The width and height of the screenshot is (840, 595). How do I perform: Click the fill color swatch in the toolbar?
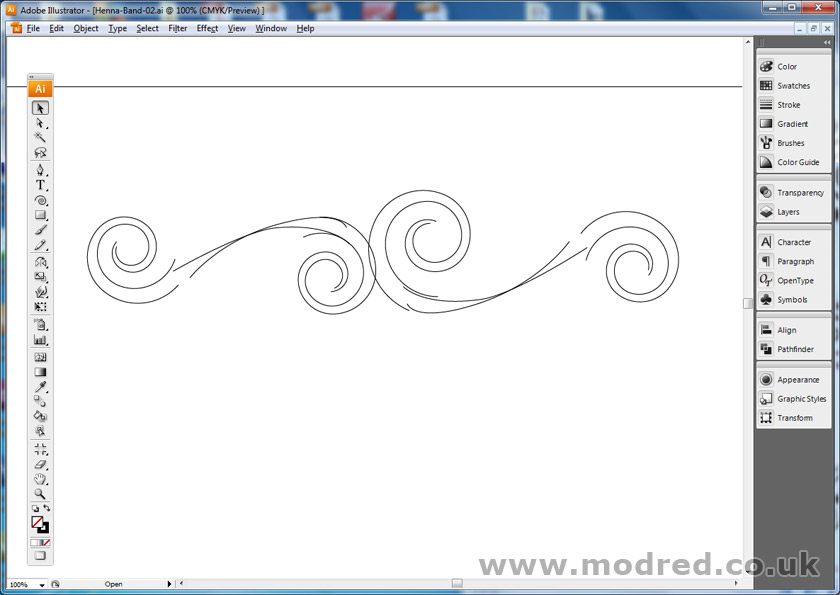point(36,524)
